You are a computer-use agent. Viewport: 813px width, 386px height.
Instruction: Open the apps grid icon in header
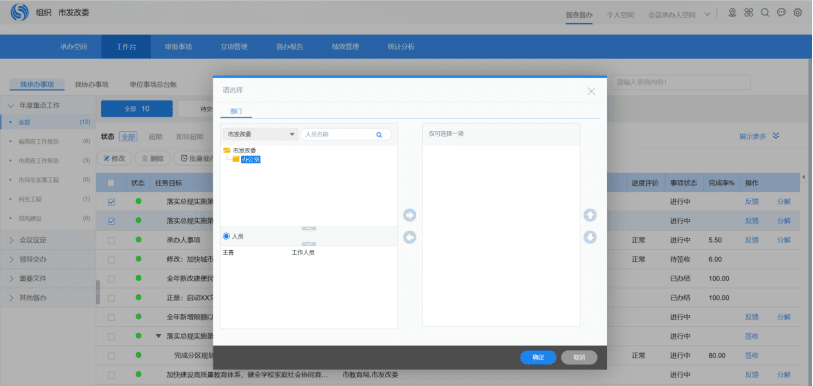point(748,13)
